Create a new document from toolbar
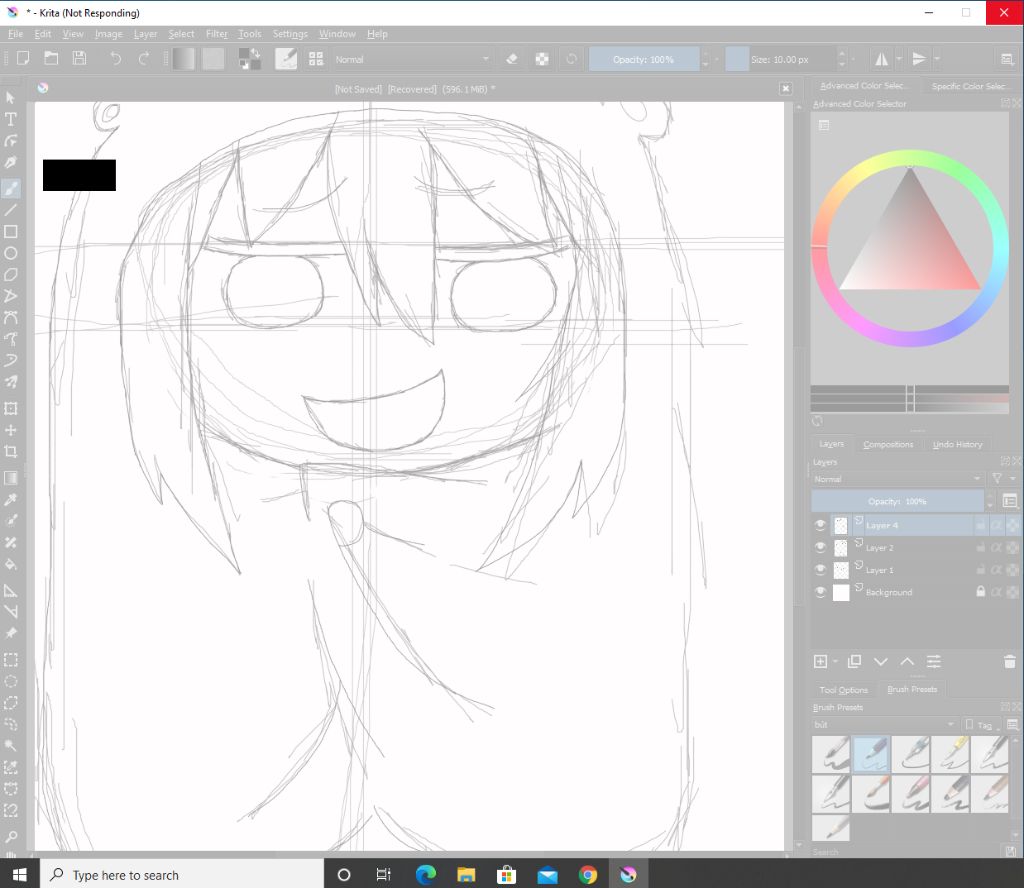 pyautogui.click(x=23, y=59)
